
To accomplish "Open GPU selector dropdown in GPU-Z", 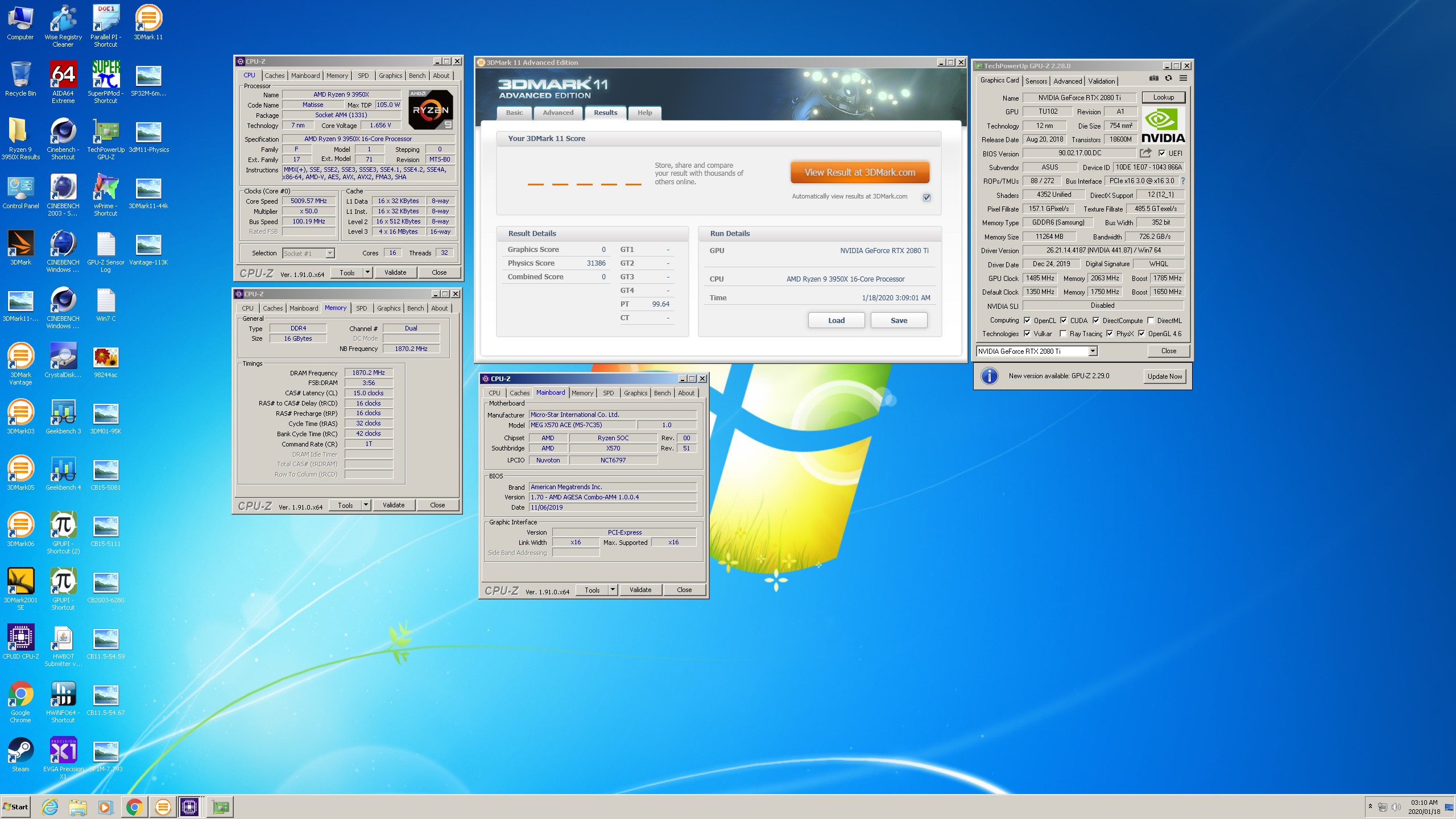I will click(1036, 351).
